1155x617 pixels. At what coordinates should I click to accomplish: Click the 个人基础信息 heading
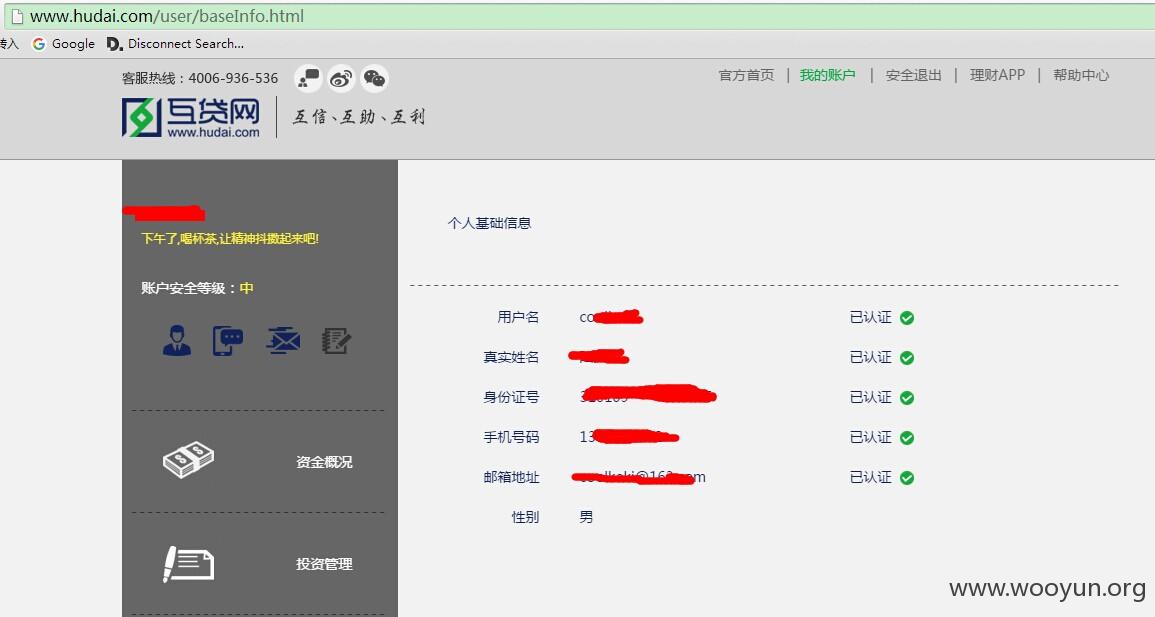pos(489,223)
